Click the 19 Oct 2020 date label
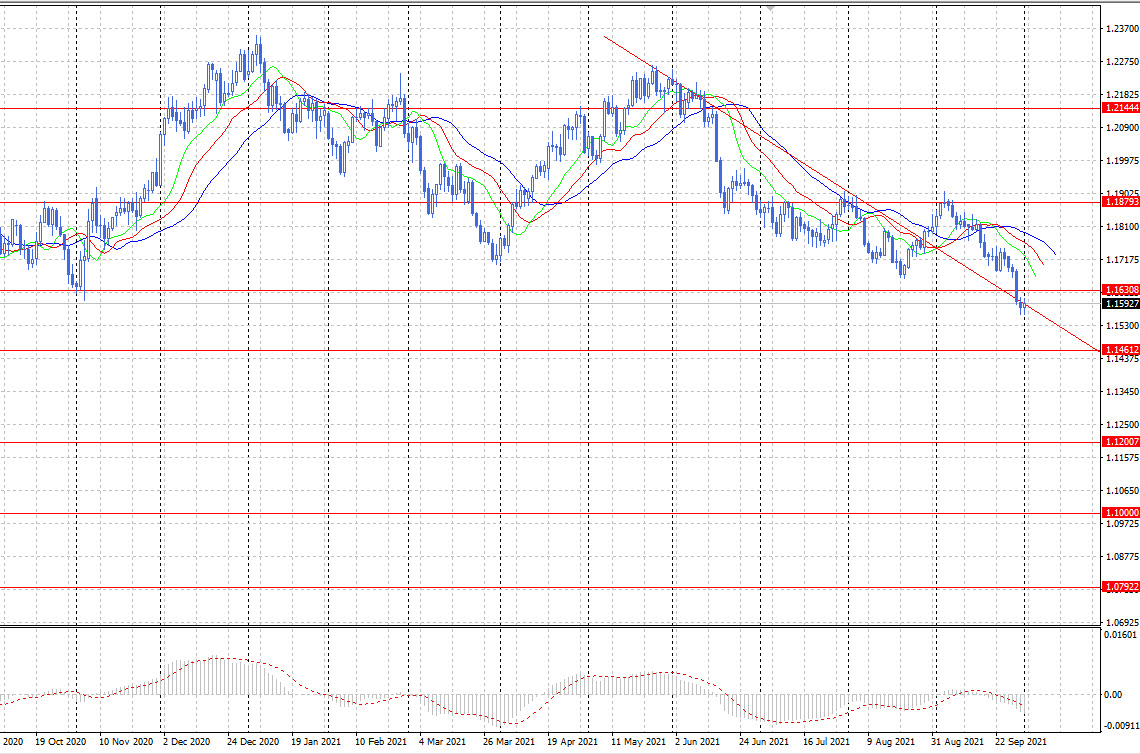The height and width of the screenshot is (754, 1140). pyautogui.click(x=60, y=742)
